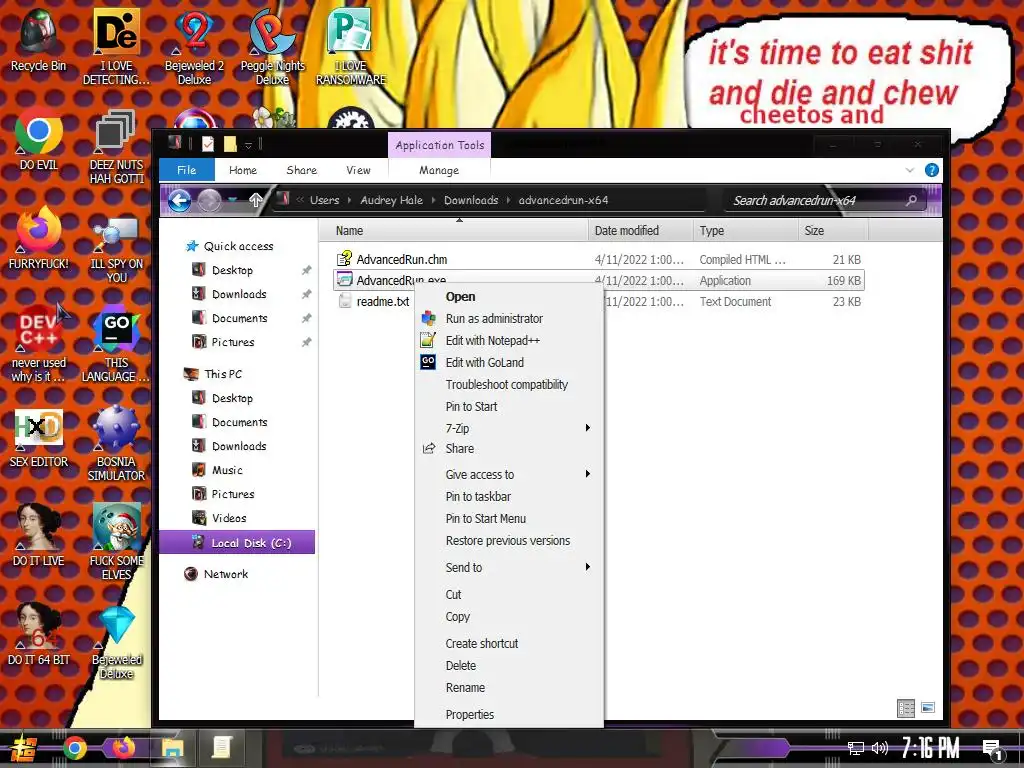Open Explorer help question mark icon

(x=931, y=170)
